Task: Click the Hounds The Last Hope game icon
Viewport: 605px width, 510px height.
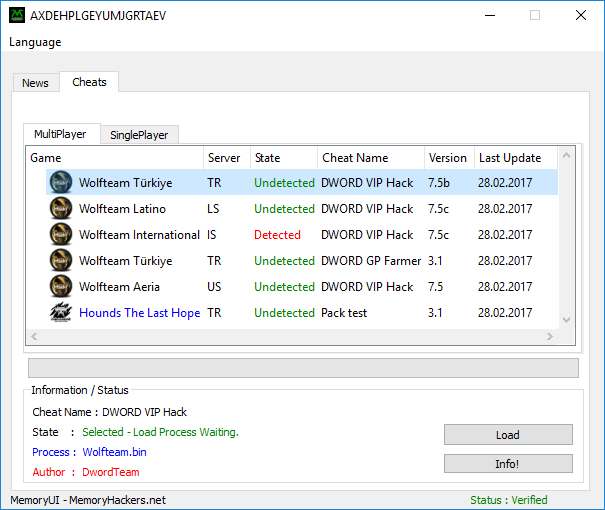Action: (61, 312)
